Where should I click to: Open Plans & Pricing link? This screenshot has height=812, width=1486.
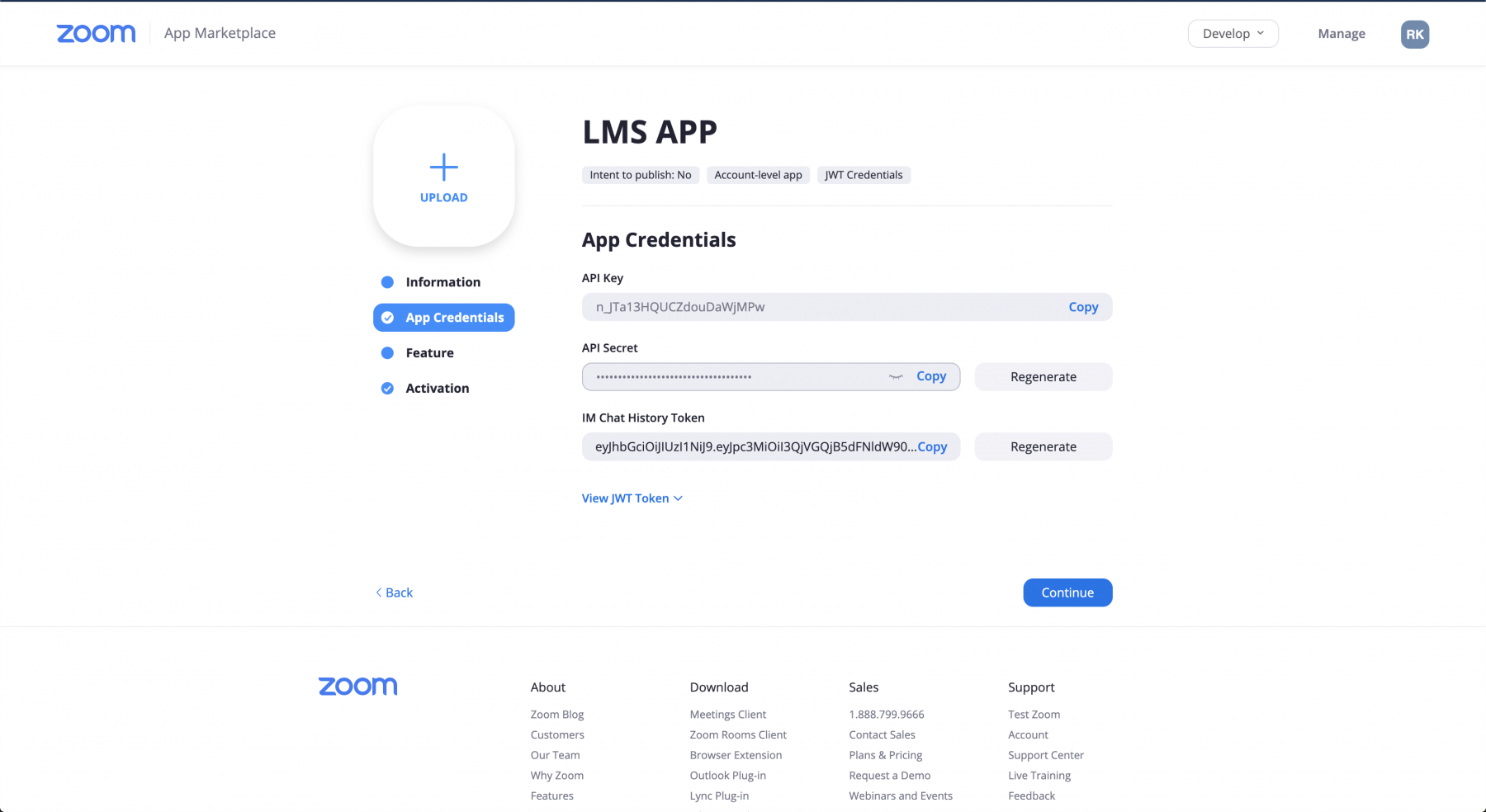coord(886,755)
